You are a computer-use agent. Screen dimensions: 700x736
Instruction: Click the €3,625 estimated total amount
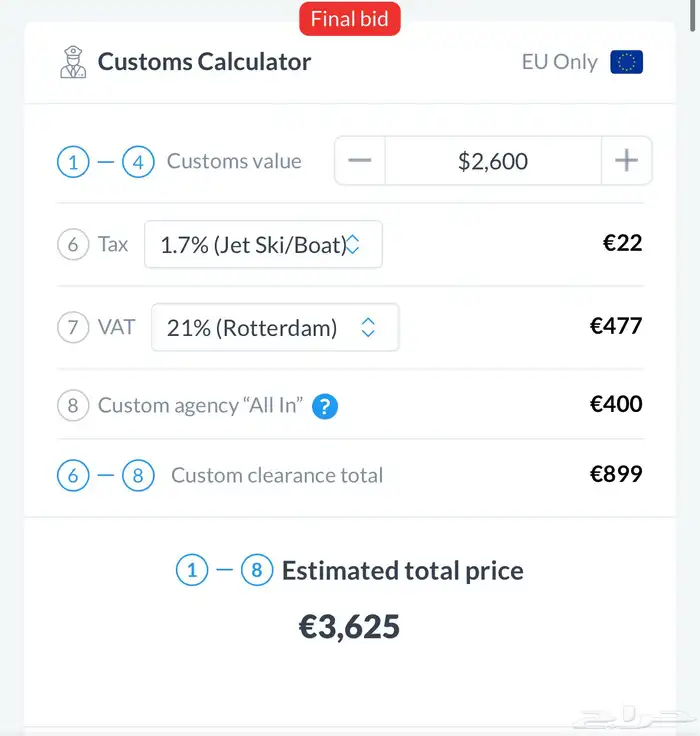point(349,627)
